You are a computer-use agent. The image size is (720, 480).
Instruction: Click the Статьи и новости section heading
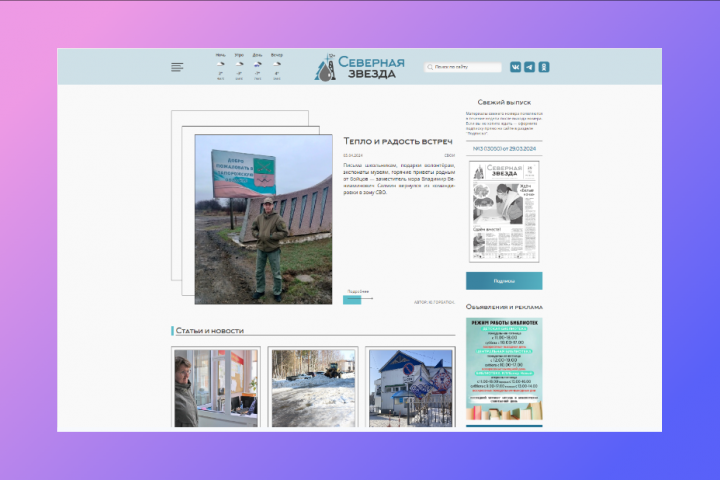click(210, 331)
